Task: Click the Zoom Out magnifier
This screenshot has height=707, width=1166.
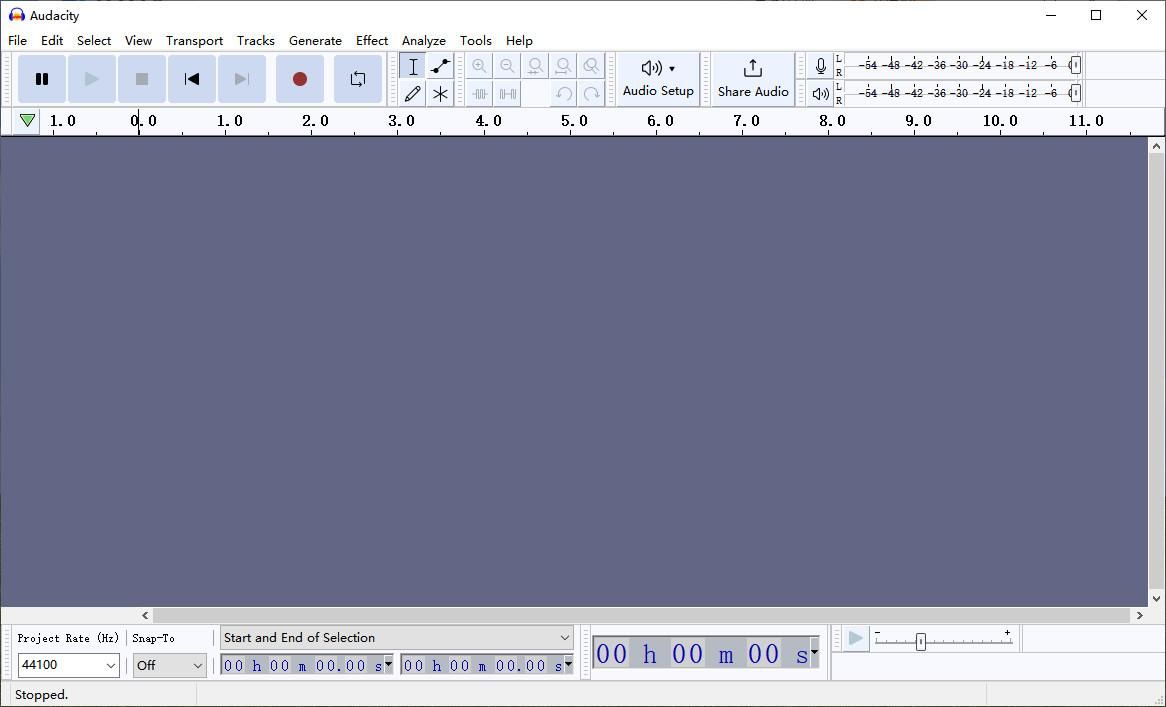Action: [507, 66]
